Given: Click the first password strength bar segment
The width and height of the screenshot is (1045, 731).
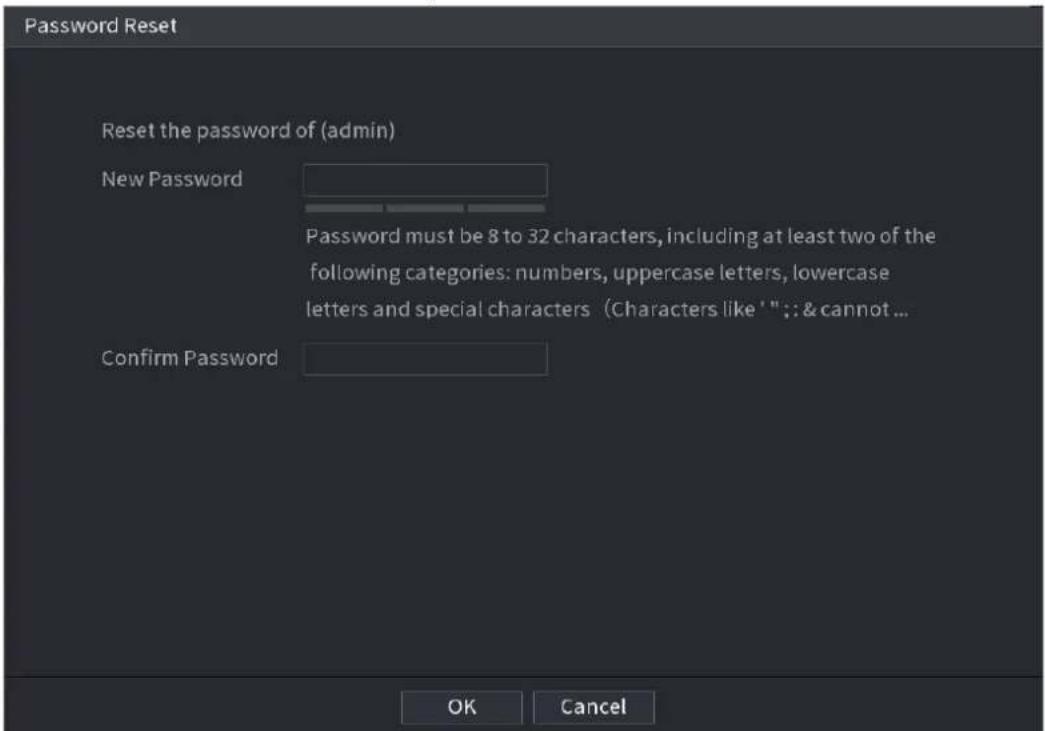Looking at the screenshot, I should [x=344, y=209].
